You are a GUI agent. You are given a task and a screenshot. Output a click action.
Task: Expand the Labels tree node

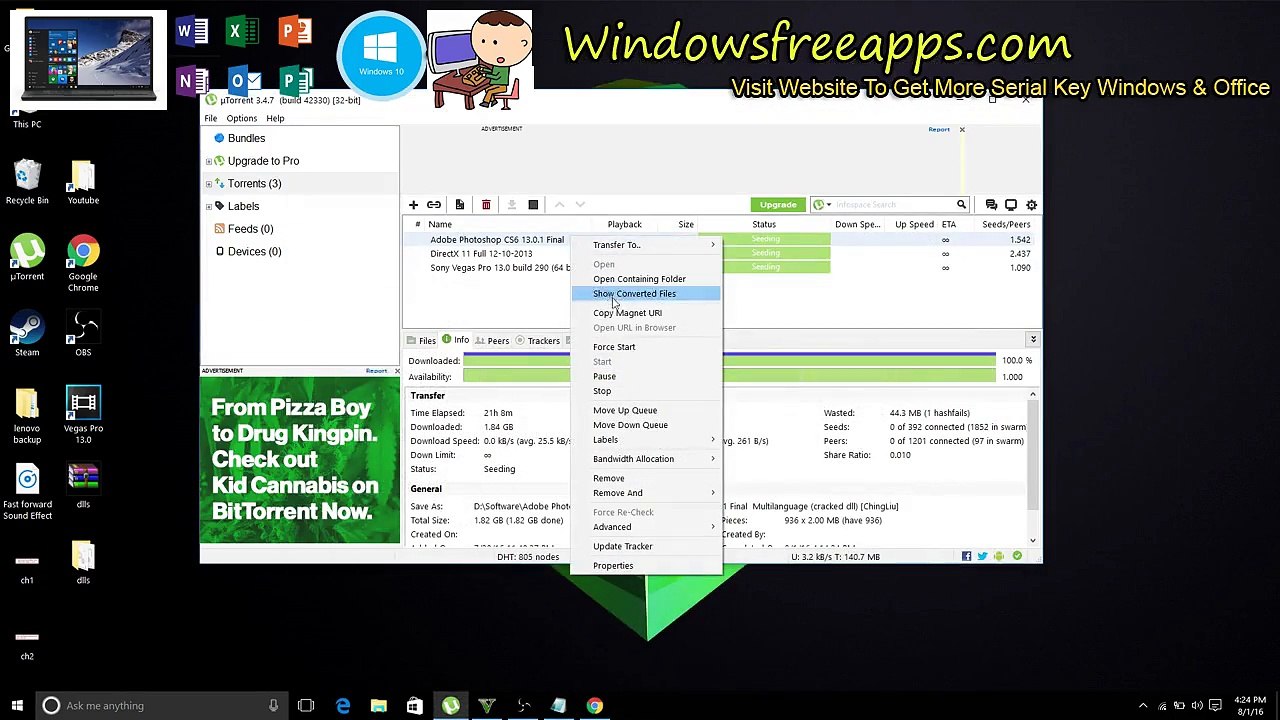click(x=209, y=206)
